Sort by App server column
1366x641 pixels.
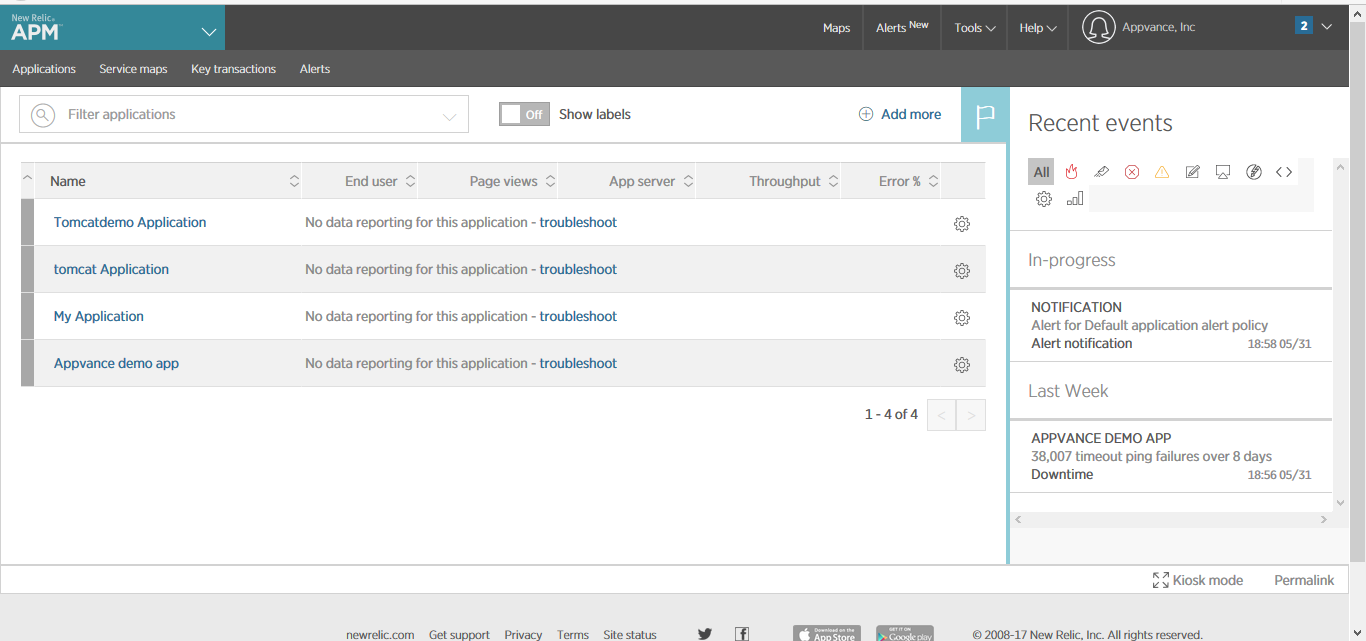(x=628, y=181)
